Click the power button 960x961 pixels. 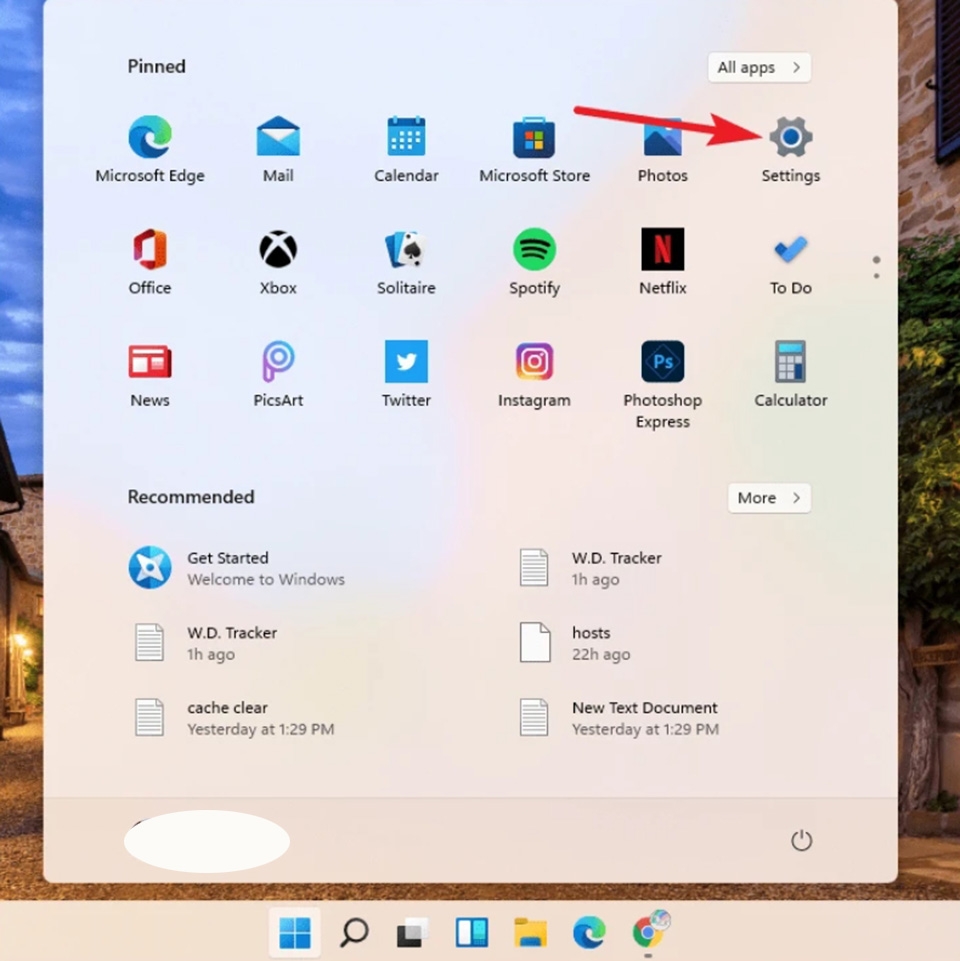pyautogui.click(x=802, y=841)
